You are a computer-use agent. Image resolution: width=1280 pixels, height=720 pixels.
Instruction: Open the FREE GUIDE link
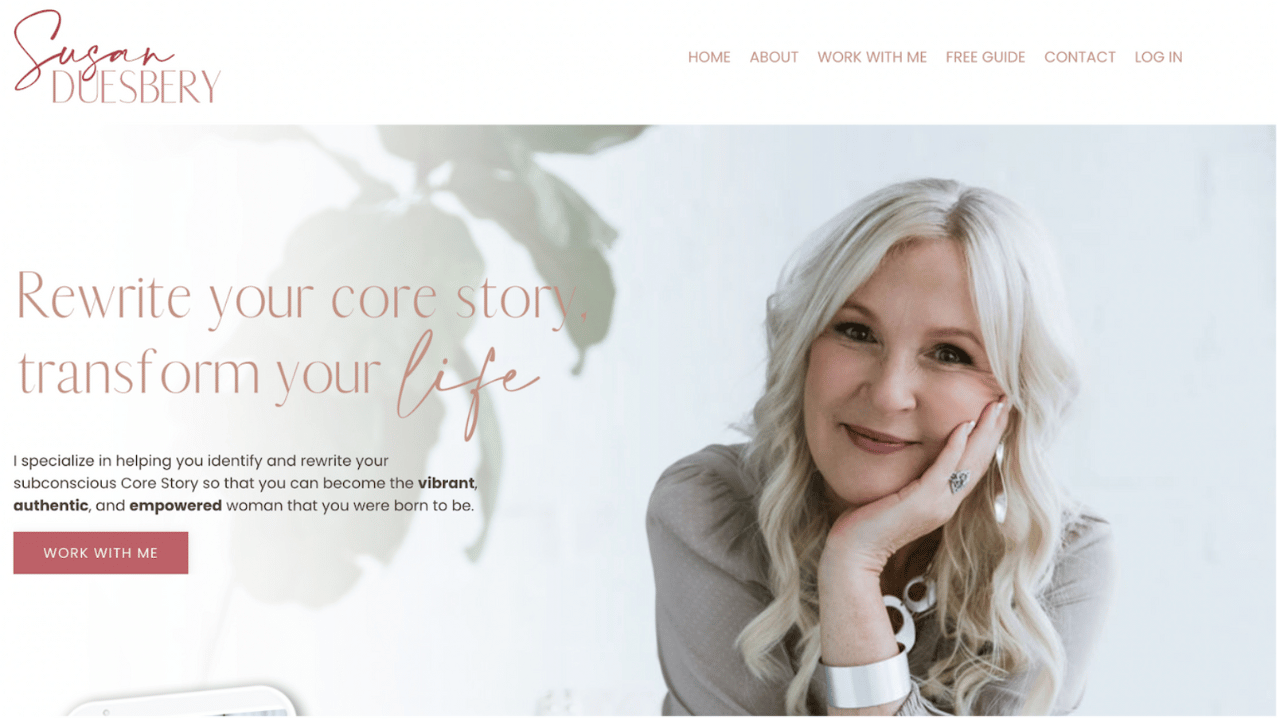pos(985,57)
